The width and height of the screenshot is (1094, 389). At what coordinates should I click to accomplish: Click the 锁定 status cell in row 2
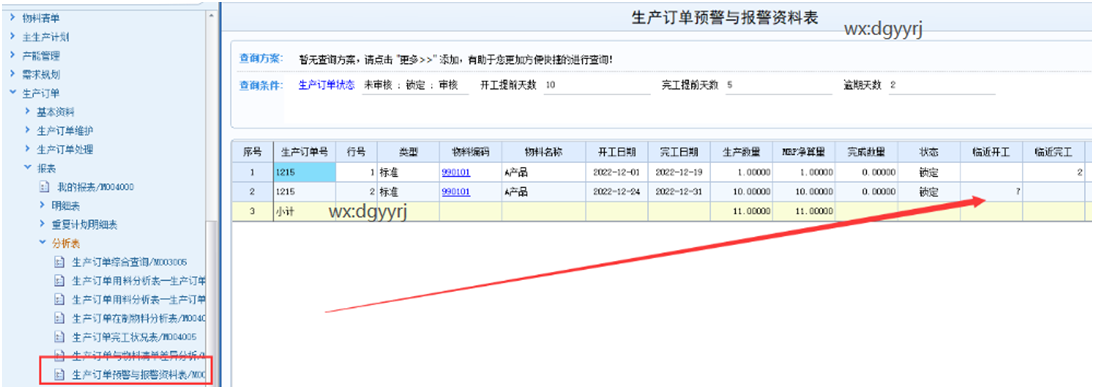(x=929, y=192)
